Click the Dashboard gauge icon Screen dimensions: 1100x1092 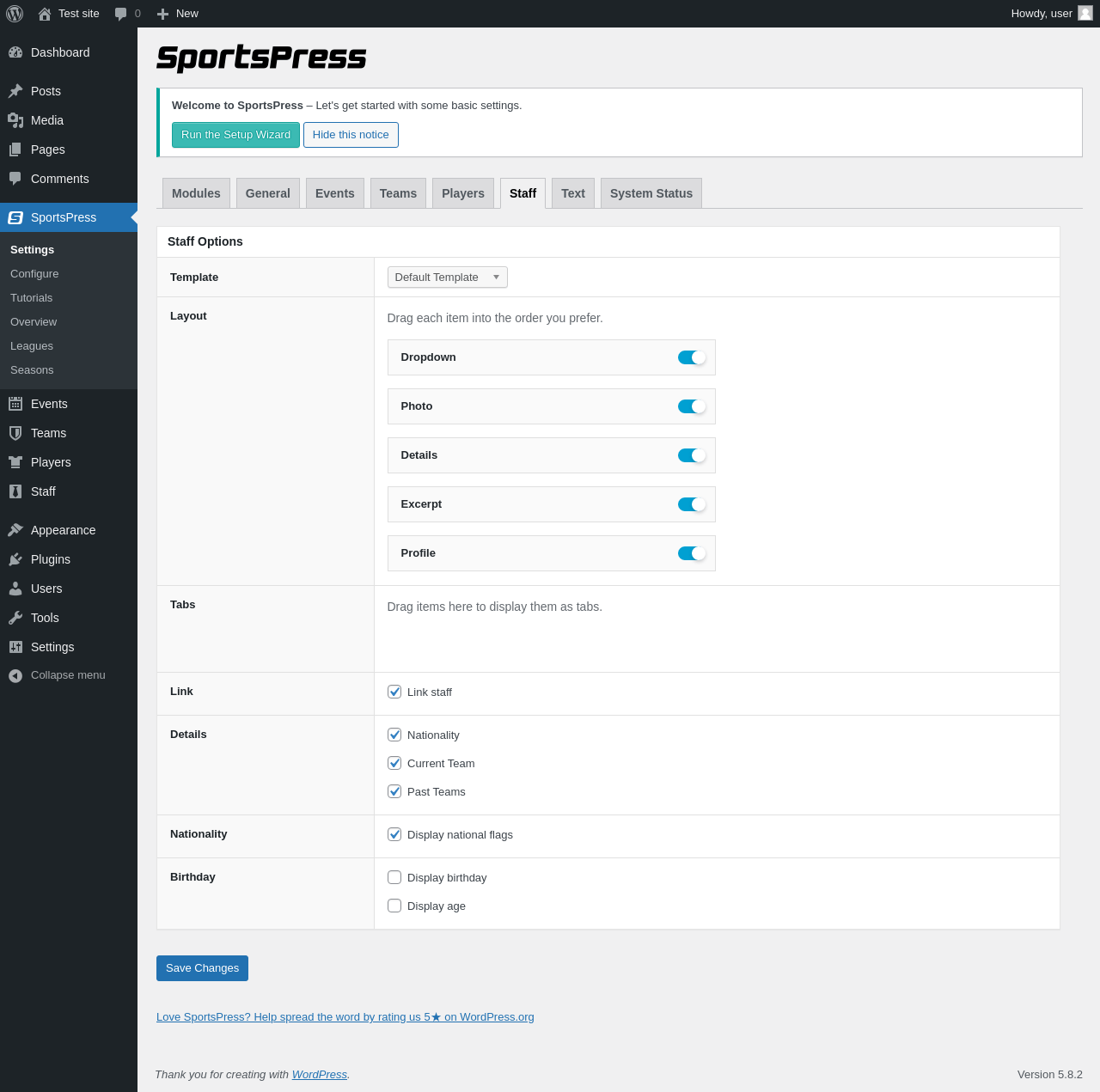click(15, 52)
